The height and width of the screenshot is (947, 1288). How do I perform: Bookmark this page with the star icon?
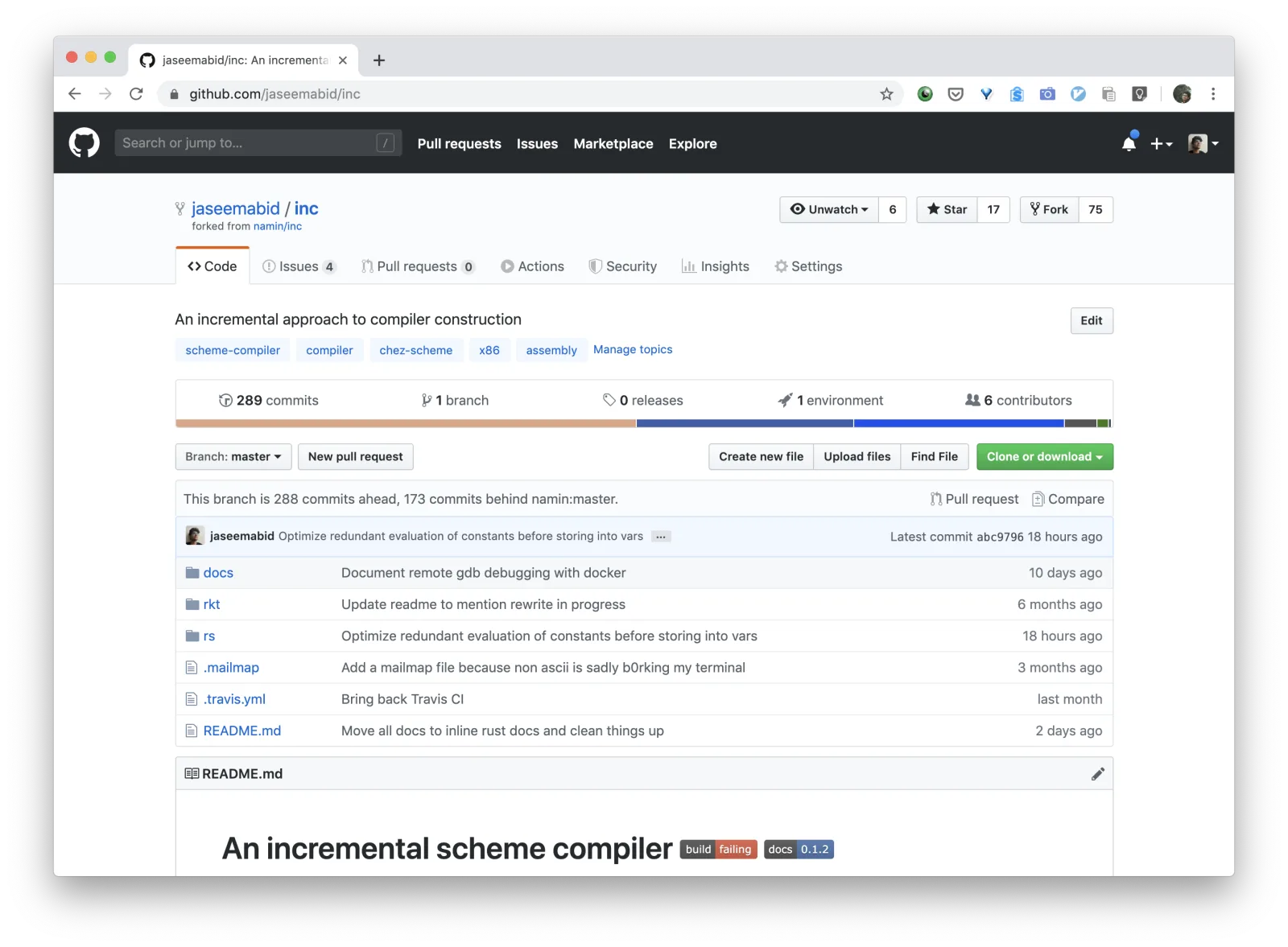click(886, 94)
